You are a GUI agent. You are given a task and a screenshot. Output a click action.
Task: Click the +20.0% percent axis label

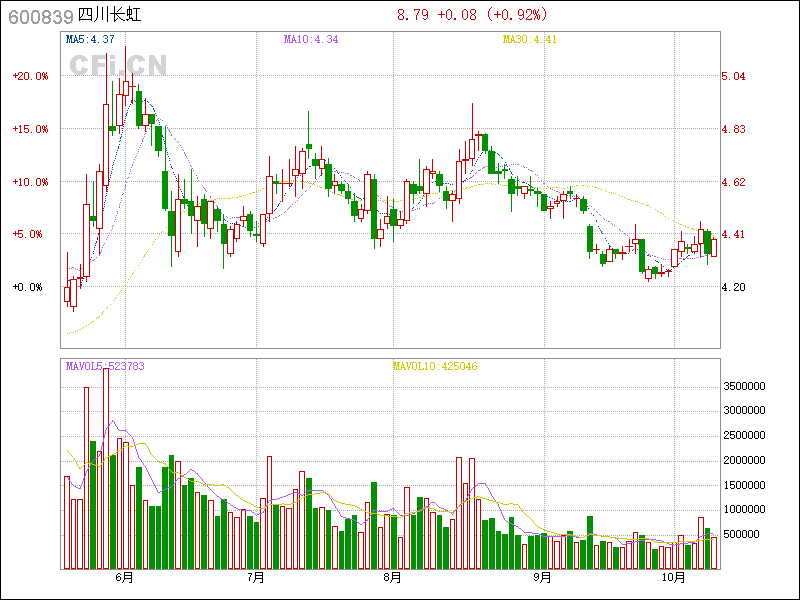coord(30,76)
